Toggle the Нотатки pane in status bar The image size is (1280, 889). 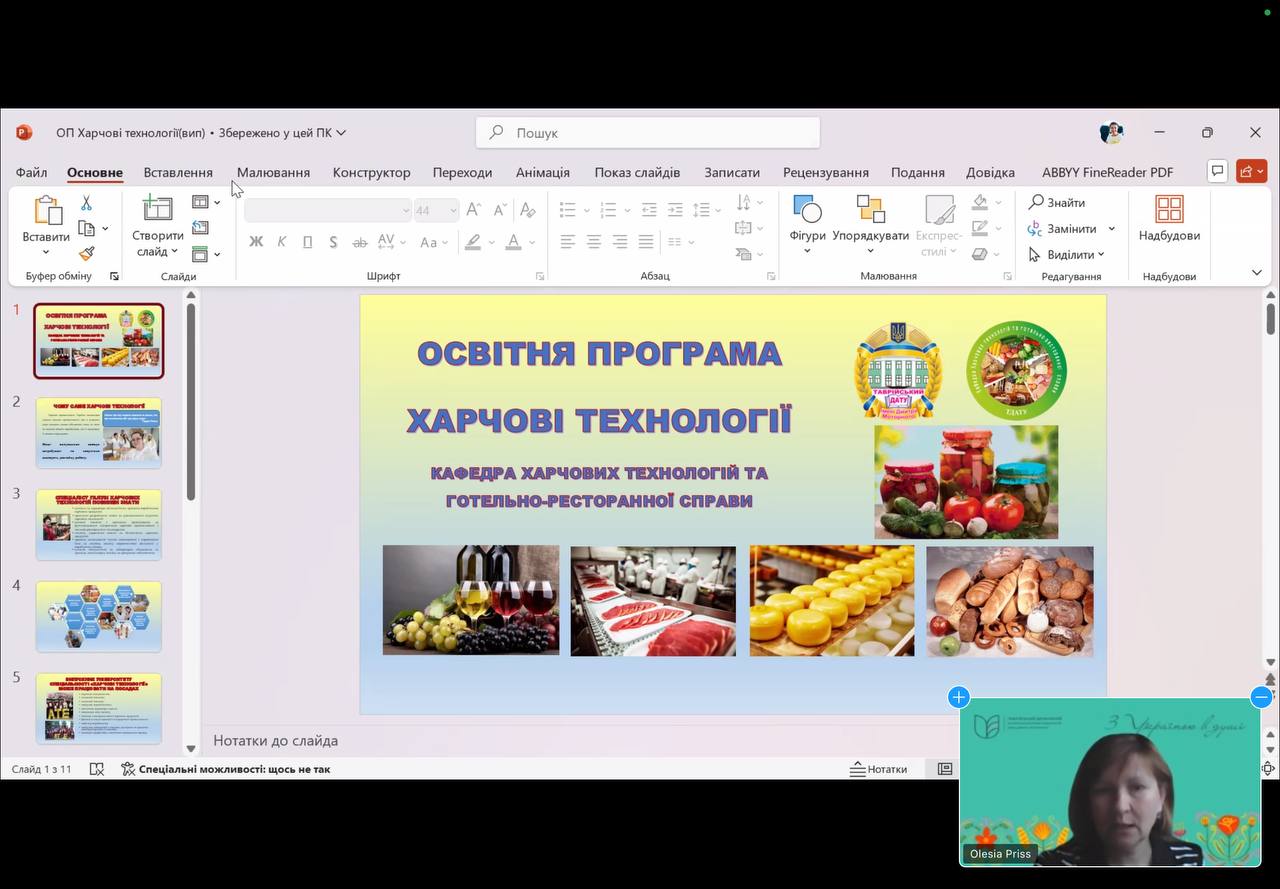coord(878,769)
